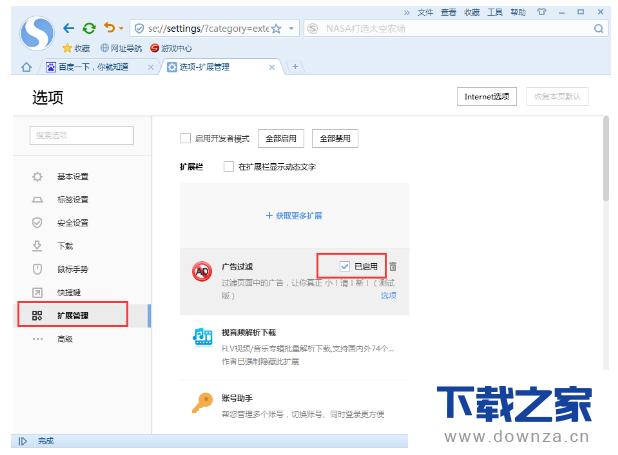Viewport: 618px width, 455px height.
Task: Enable the 启用开发者模式 checkbox
Action: click(185, 139)
